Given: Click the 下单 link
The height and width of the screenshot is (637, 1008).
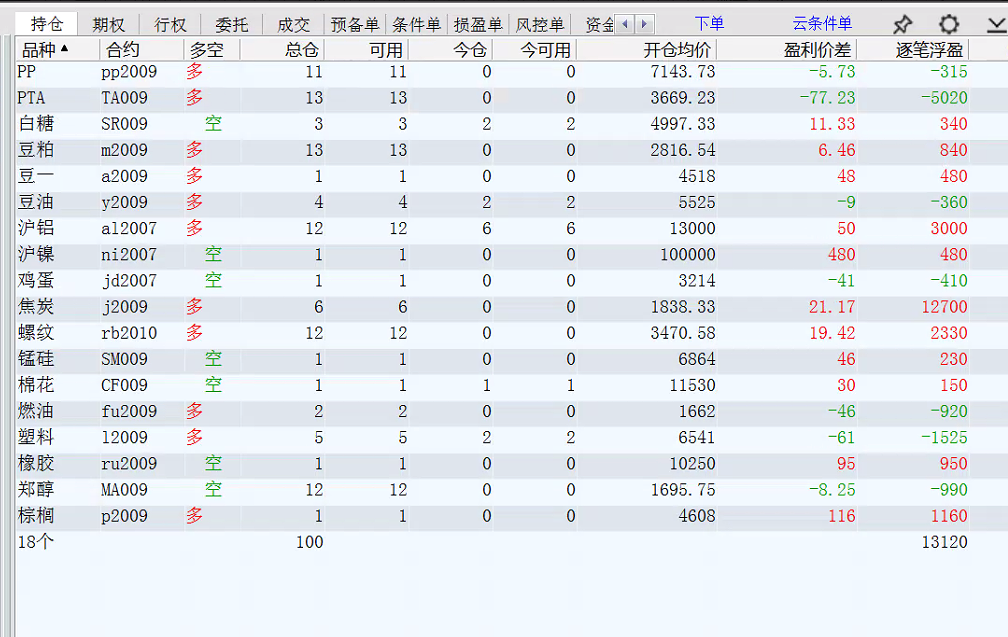Looking at the screenshot, I should point(709,24).
